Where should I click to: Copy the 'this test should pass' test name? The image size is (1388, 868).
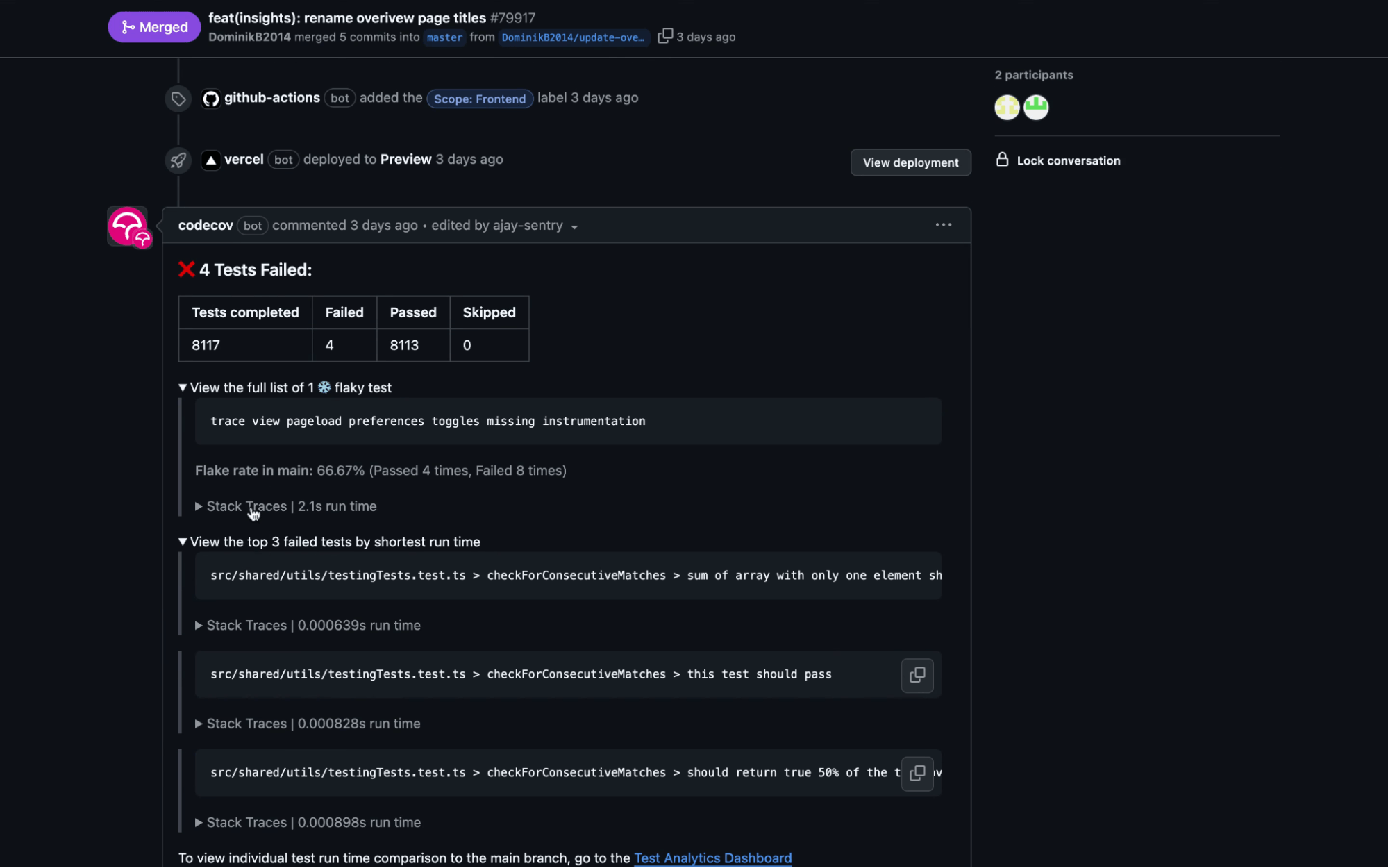(x=917, y=675)
